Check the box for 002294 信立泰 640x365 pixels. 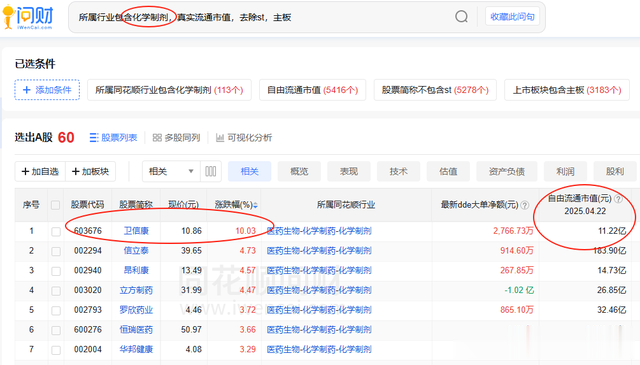(x=56, y=251)
